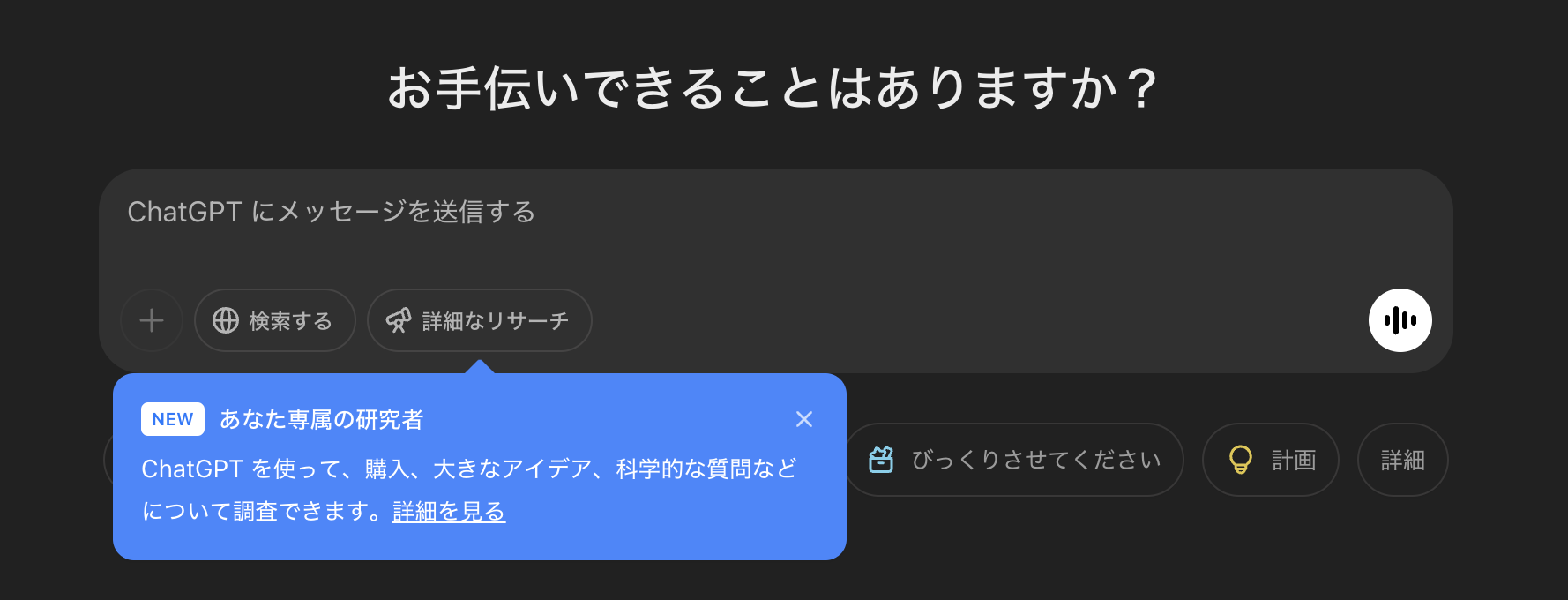
Task: Click the NEW badge in the tooltip
Action: click(x=173, y=419)
